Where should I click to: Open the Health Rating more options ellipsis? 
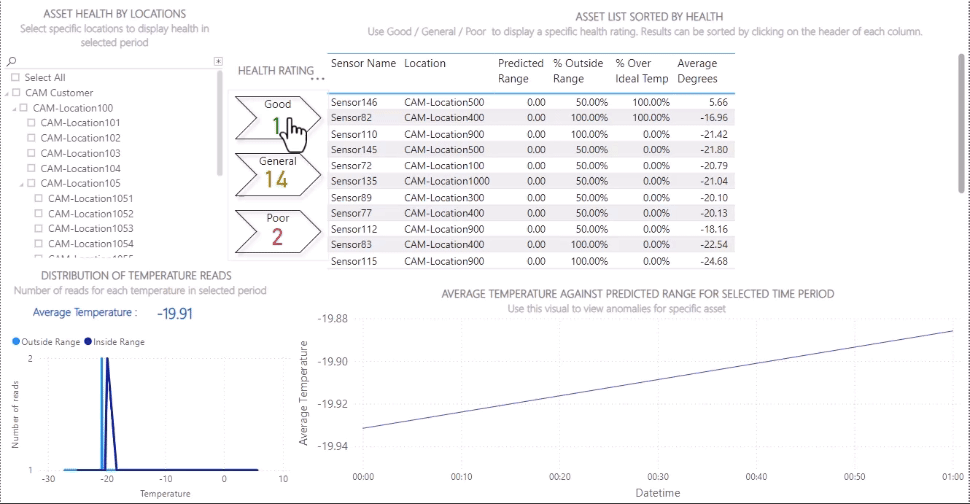pos(319,78)
